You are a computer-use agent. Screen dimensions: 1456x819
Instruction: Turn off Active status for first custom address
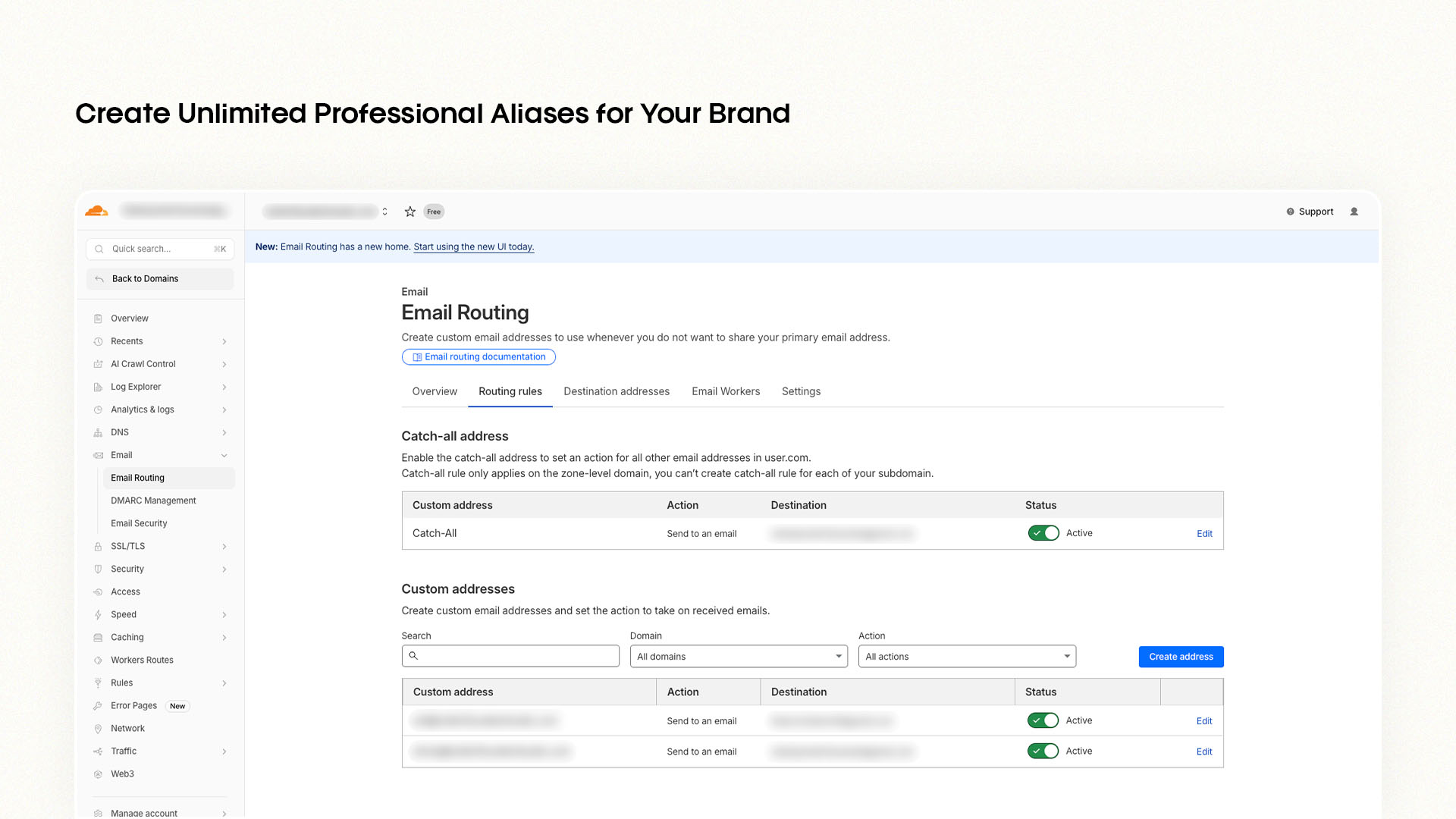(1043, 720)
